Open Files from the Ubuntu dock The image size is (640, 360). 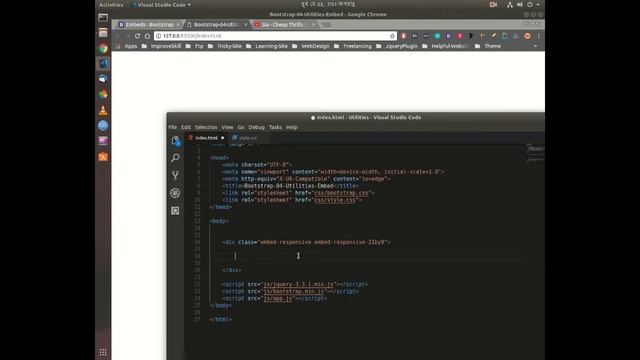tap(103, 33)
